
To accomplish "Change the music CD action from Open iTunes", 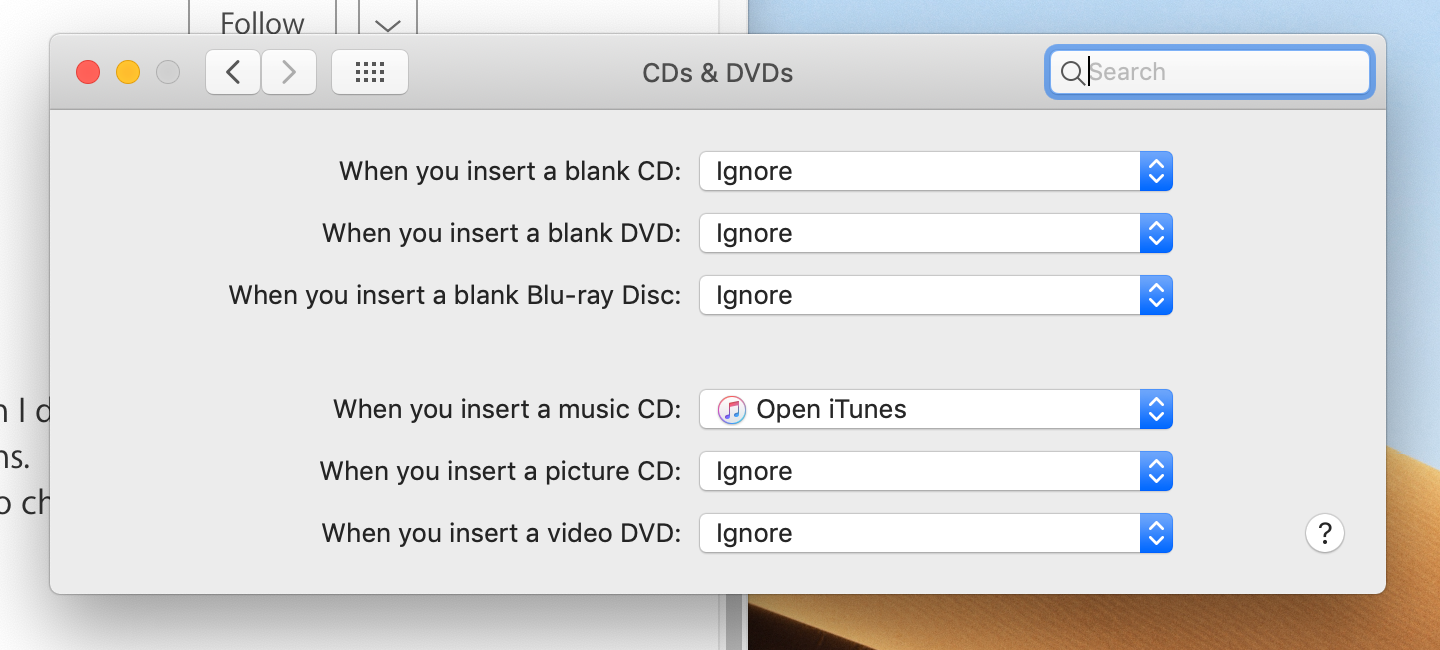I will pos(935,409).
